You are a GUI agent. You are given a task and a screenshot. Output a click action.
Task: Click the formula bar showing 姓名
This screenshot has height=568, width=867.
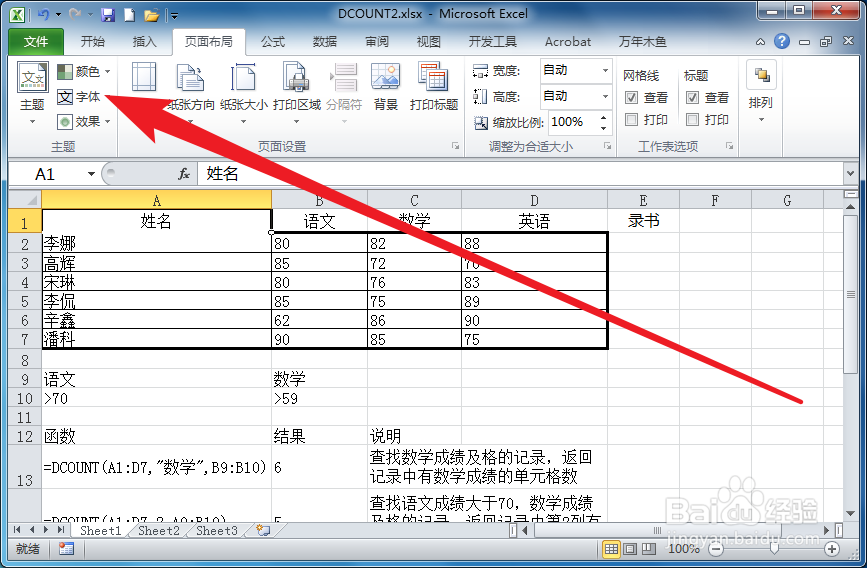[520, 174]
